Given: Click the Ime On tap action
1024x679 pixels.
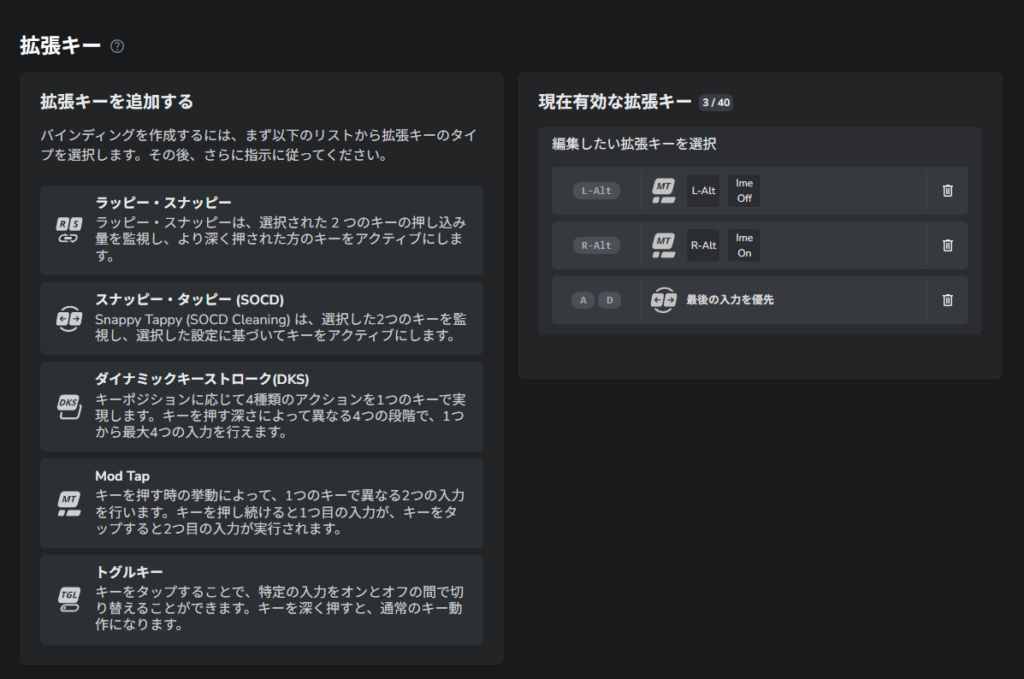Looking at the screenshot, I should [744, 245].
